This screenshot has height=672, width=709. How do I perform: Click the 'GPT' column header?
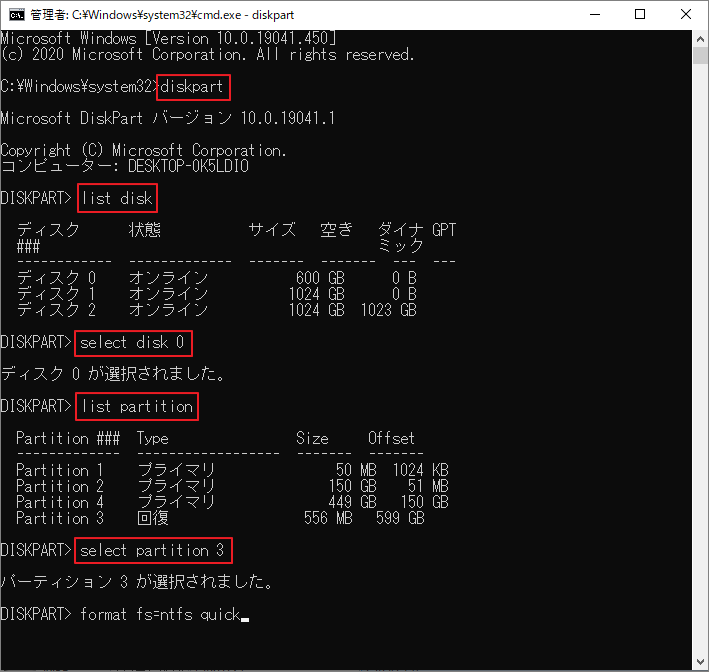[444, 230]
